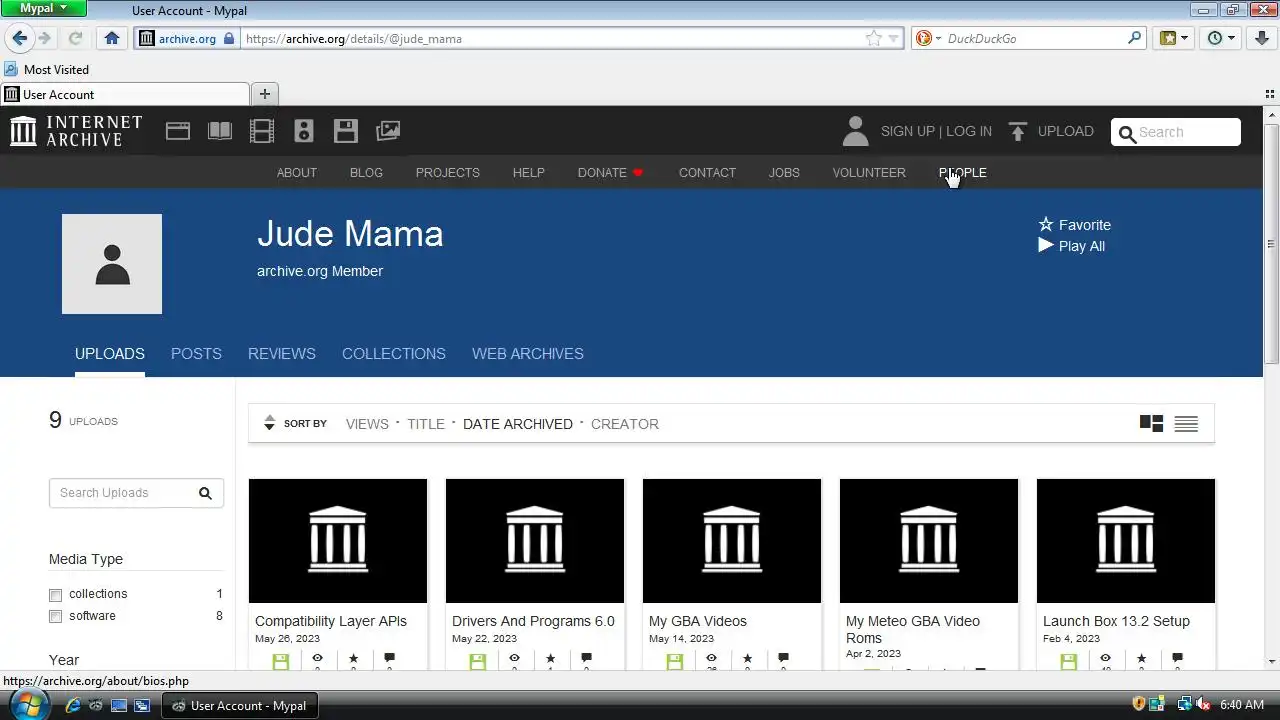Click the upload arrow icon
The image size is (1280, 720).
[1018, 131]
